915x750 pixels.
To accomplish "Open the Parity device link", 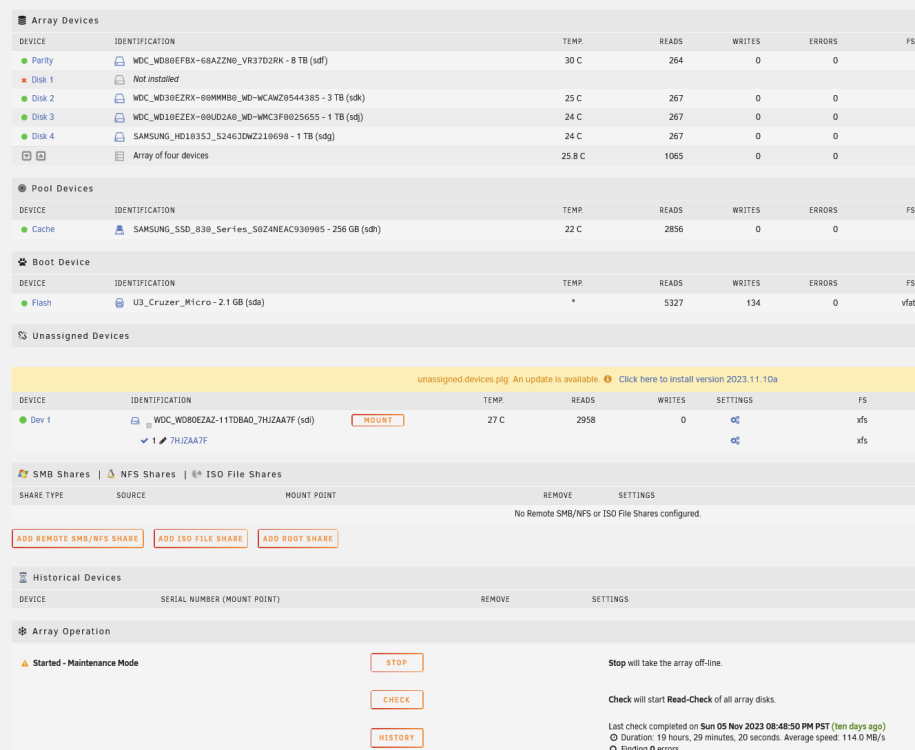I will pos(42,61).
